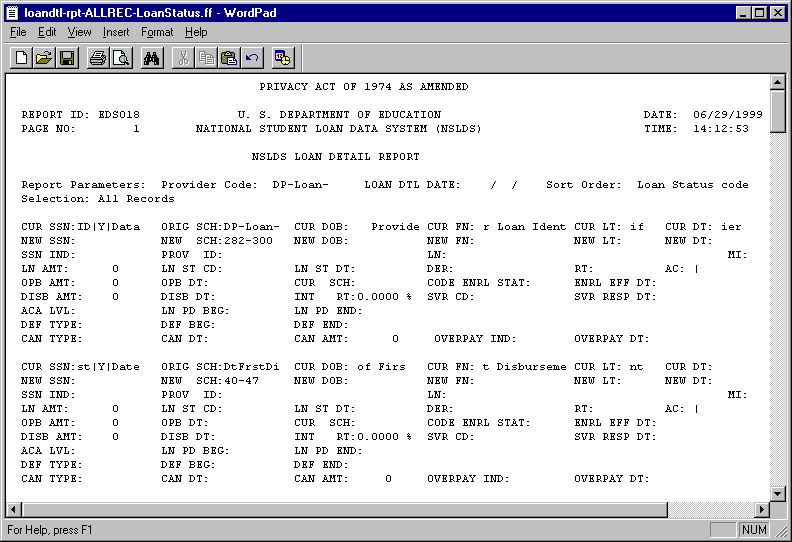The height and width of the screenshot is (542, 792).
Task: Open the Format menu
Action: pos(157,32)
